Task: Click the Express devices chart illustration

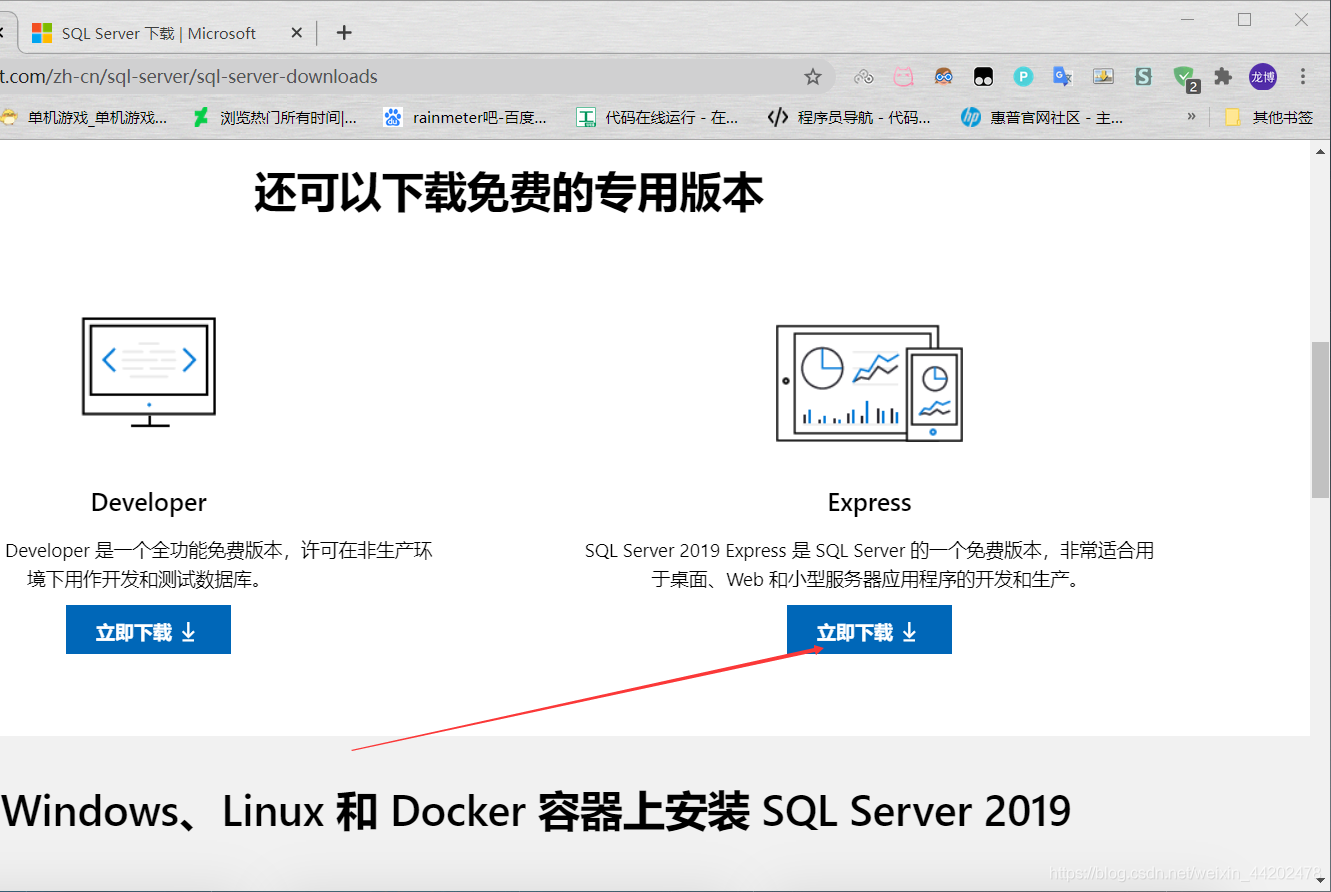Action: 869,383
